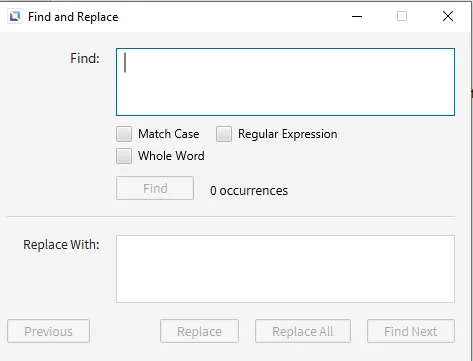Click the "0 occurrences" status text
Screen dimensions: 473x361
[249, 191]
